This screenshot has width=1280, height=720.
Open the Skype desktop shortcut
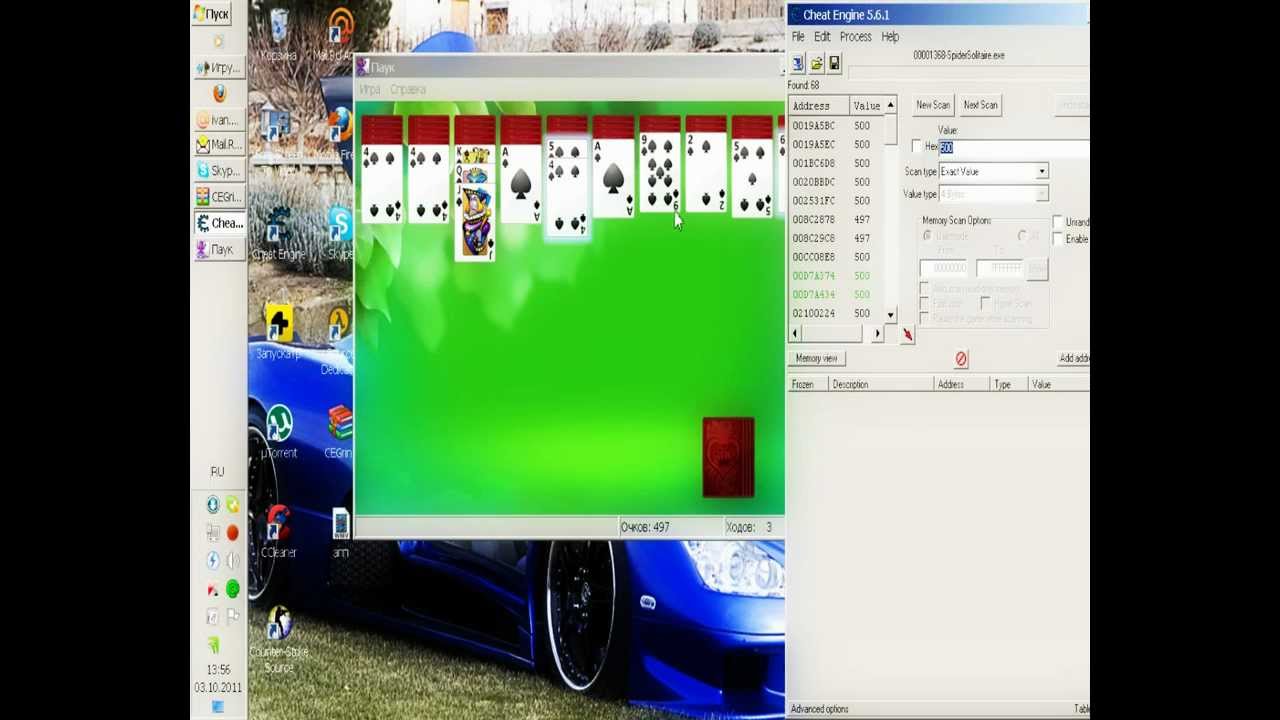(x=340, y=232)
